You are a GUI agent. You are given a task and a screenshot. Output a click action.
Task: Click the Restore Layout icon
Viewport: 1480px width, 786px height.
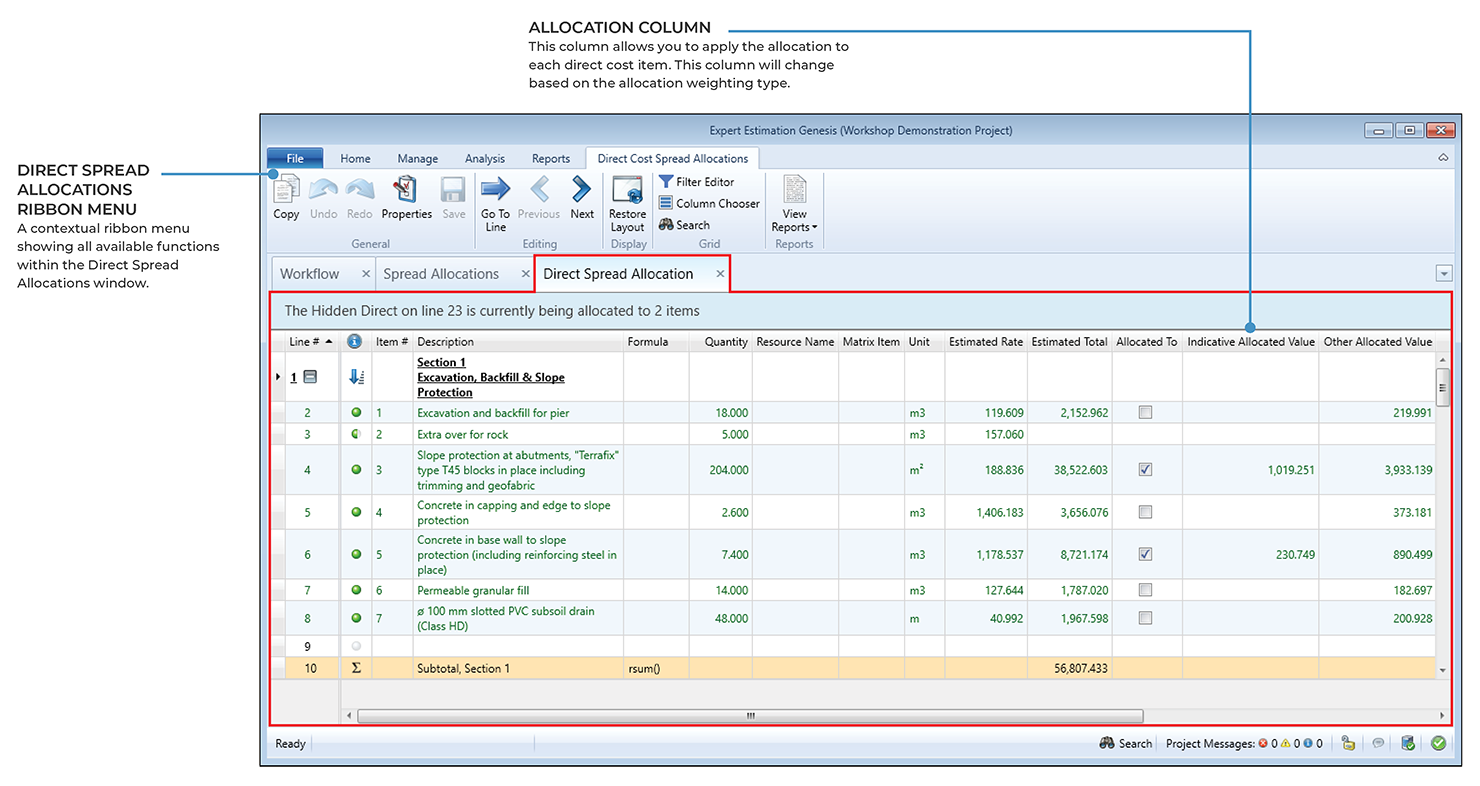[x=627, y=191]
